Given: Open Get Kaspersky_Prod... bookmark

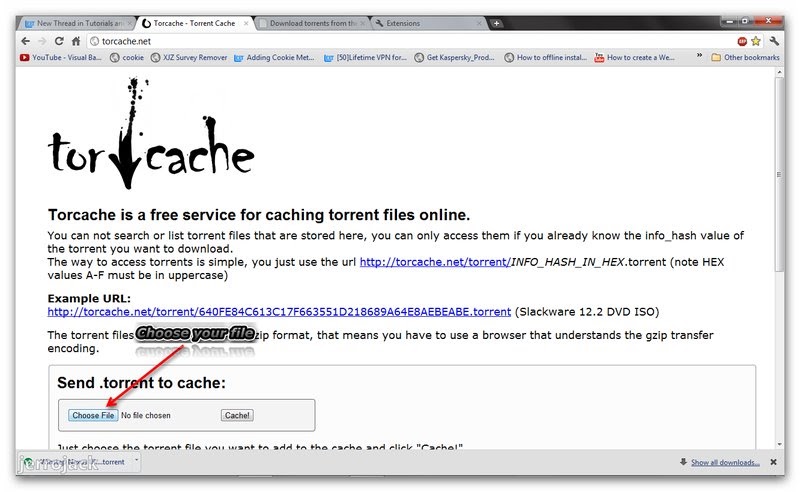Looking at the screenshot, I should (455, 58).
